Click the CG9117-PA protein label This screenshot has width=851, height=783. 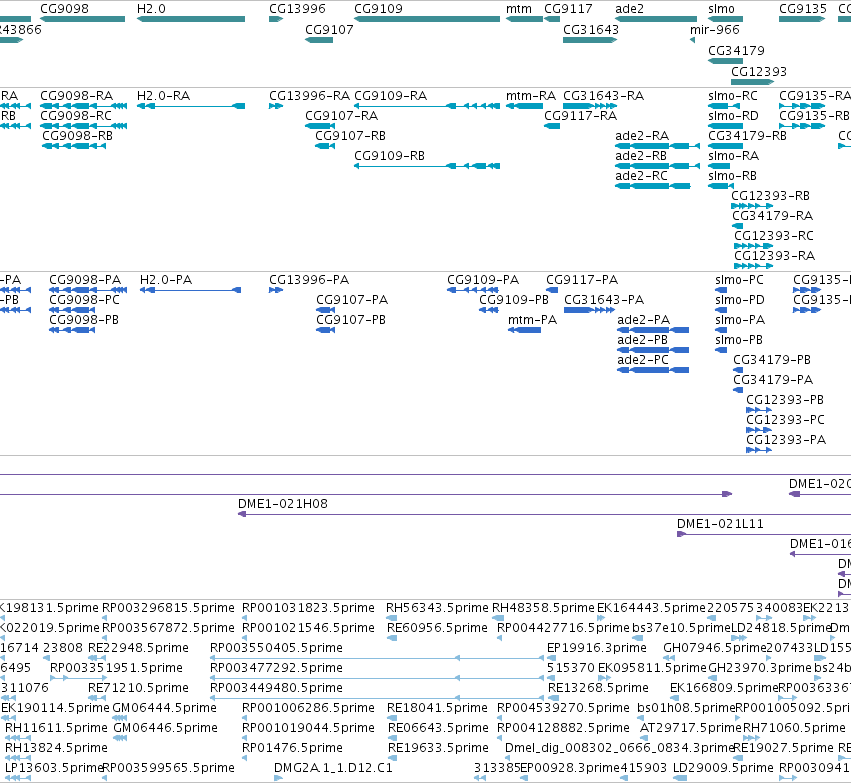pos(582,279)
